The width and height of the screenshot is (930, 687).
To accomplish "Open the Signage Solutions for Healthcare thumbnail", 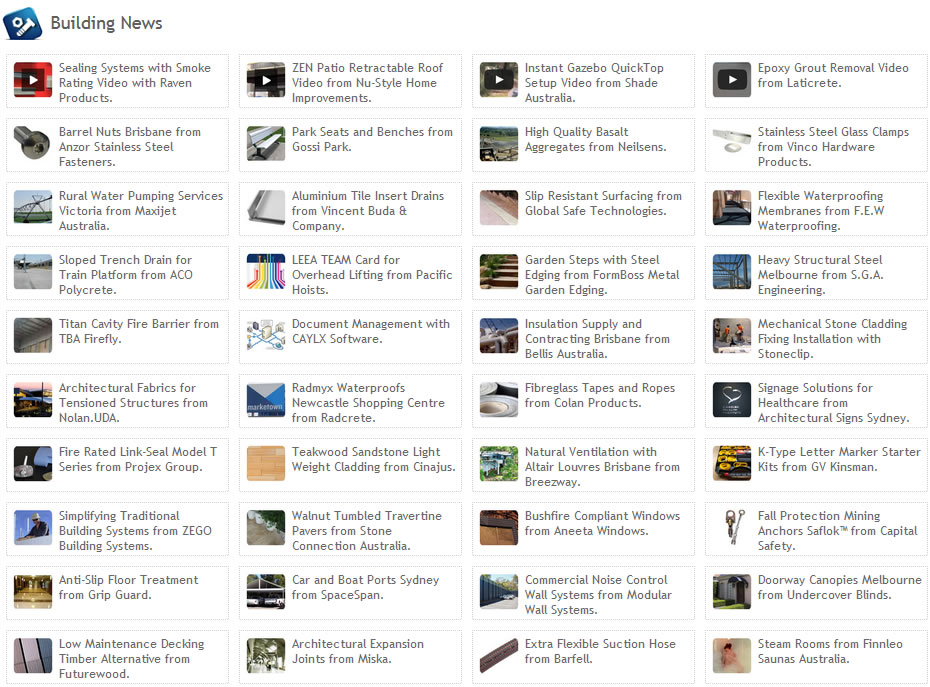I will coord(732,400).
